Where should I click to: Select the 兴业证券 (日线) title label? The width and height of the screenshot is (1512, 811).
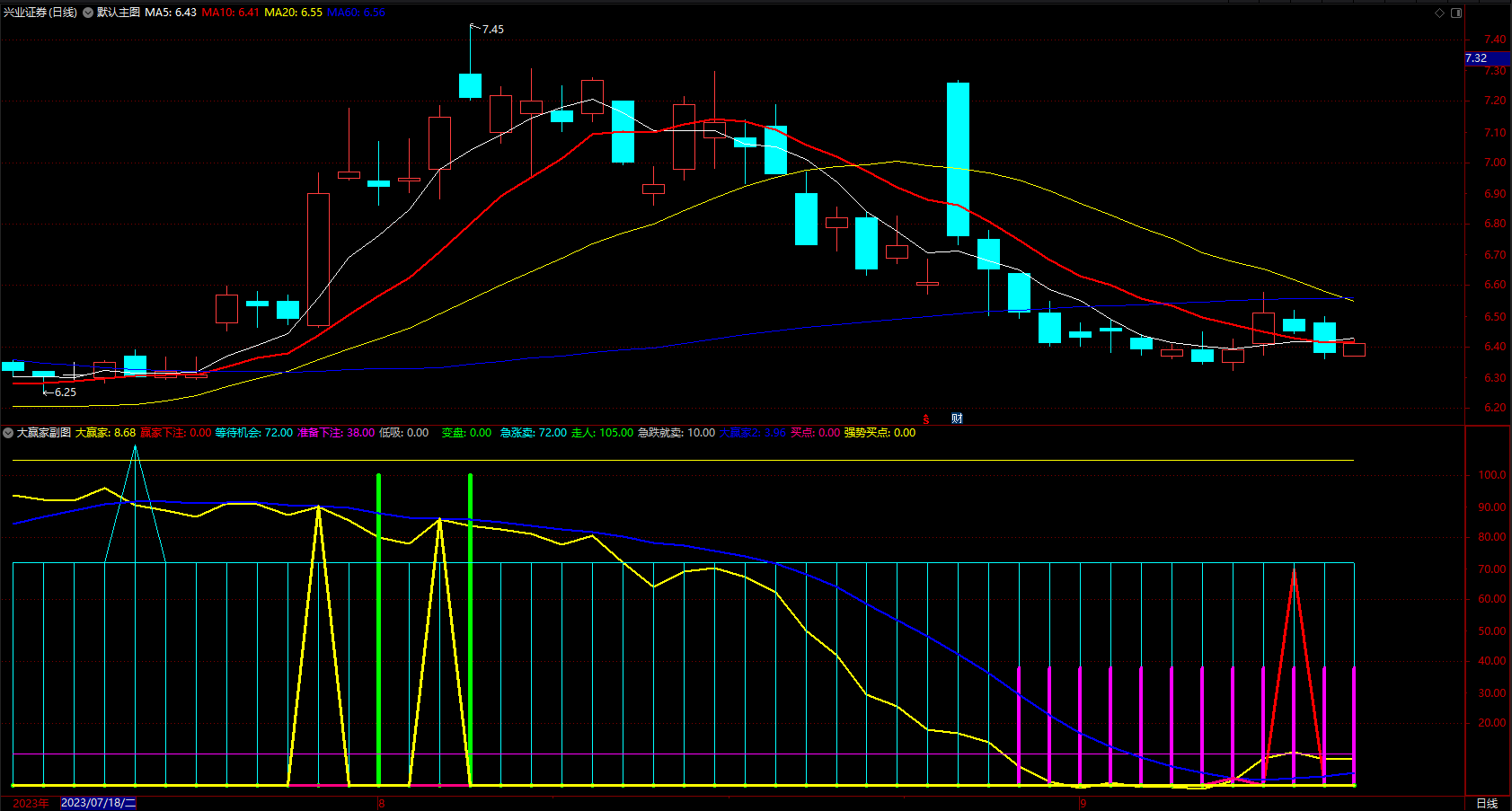40,13
